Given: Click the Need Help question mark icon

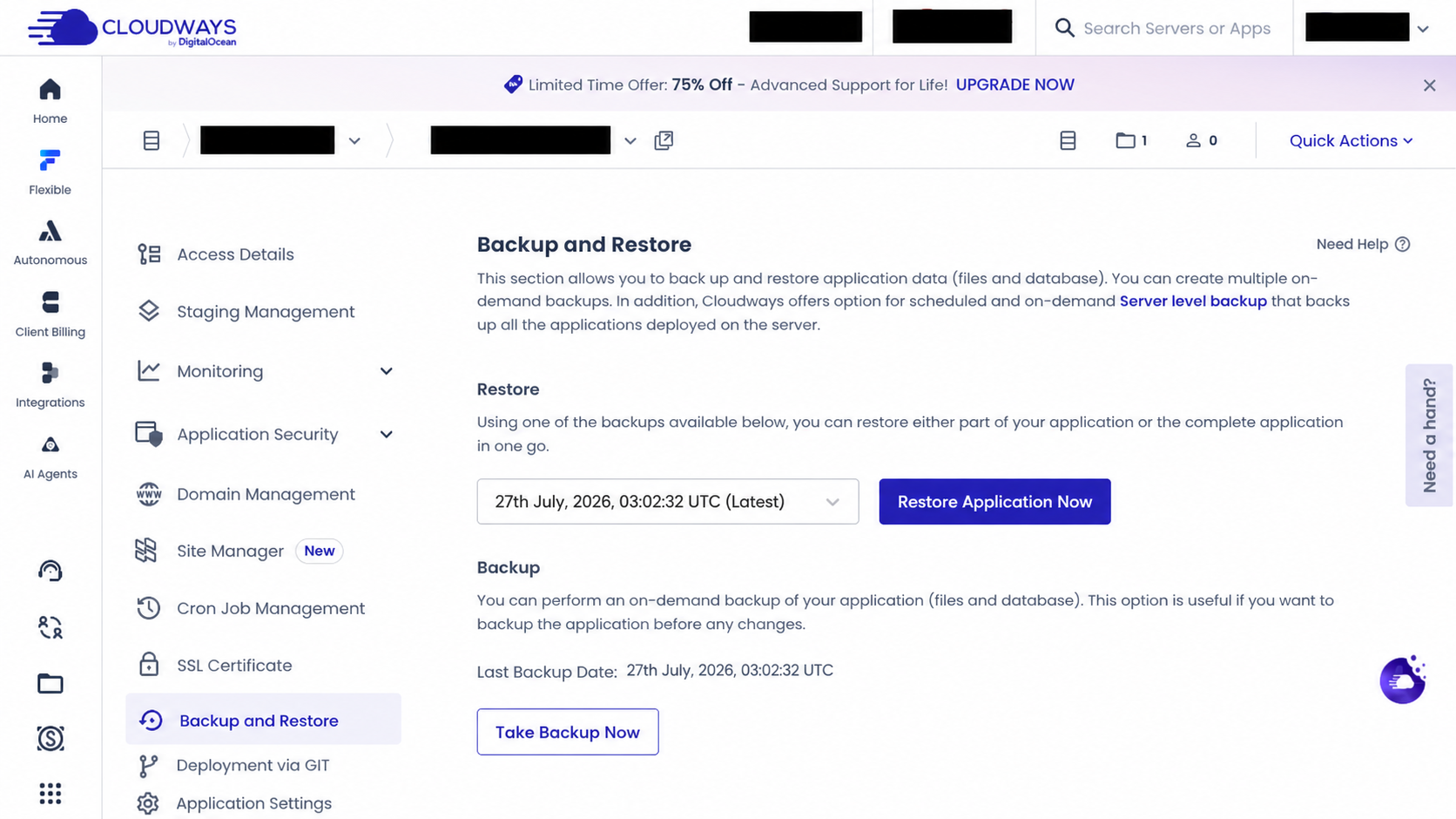Looking at the screenshot, I should coord(1402,244).
